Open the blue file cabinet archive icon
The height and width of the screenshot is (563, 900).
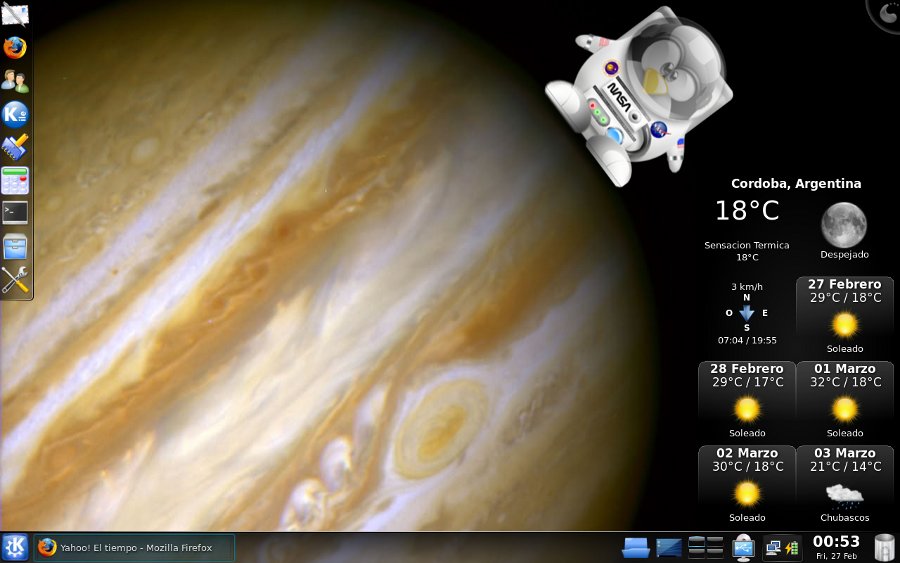click(x=15, y=247)
